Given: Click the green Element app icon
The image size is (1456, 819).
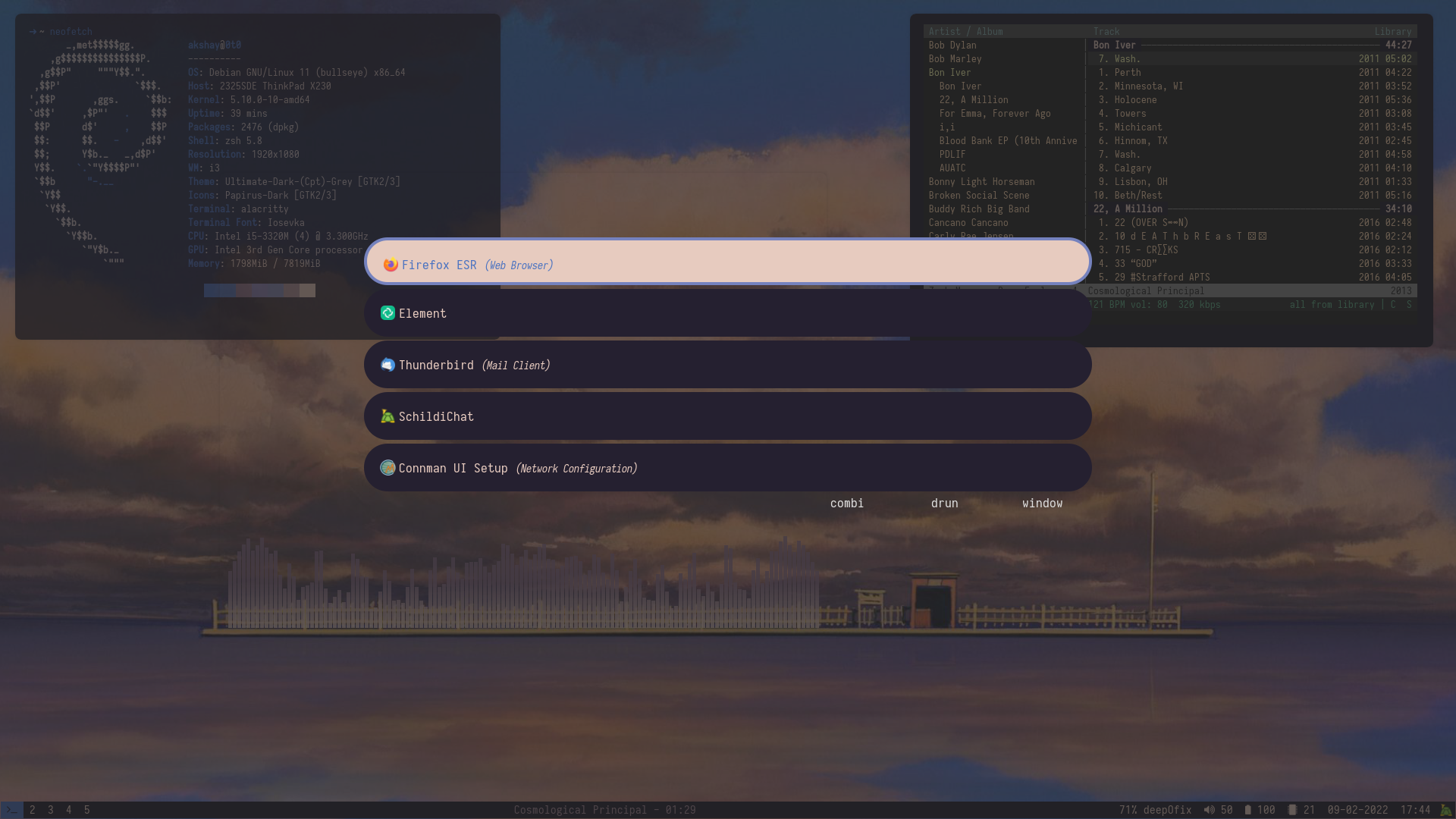Looking at the screenshot, I should point(388,313).
